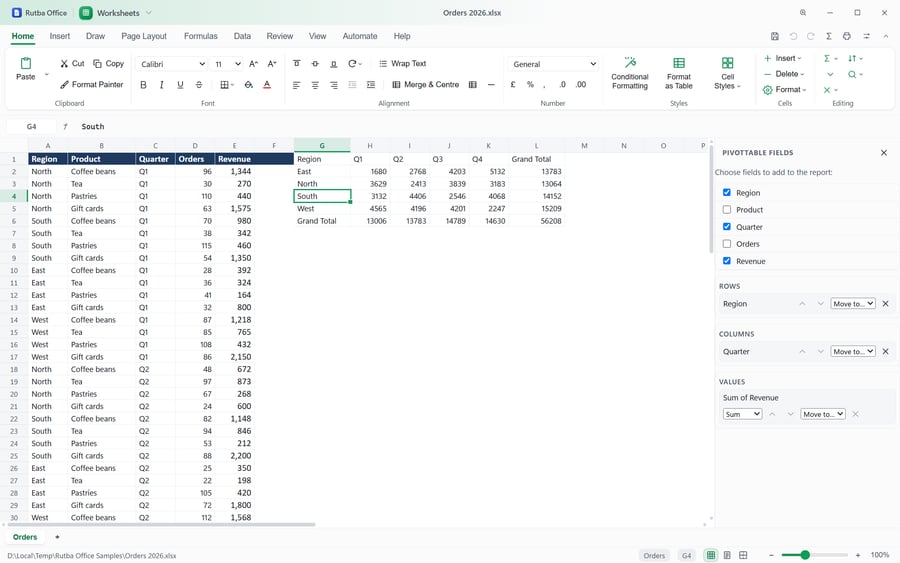
Task: Centre cell text horizontally
Action: [x=315, y=85]
